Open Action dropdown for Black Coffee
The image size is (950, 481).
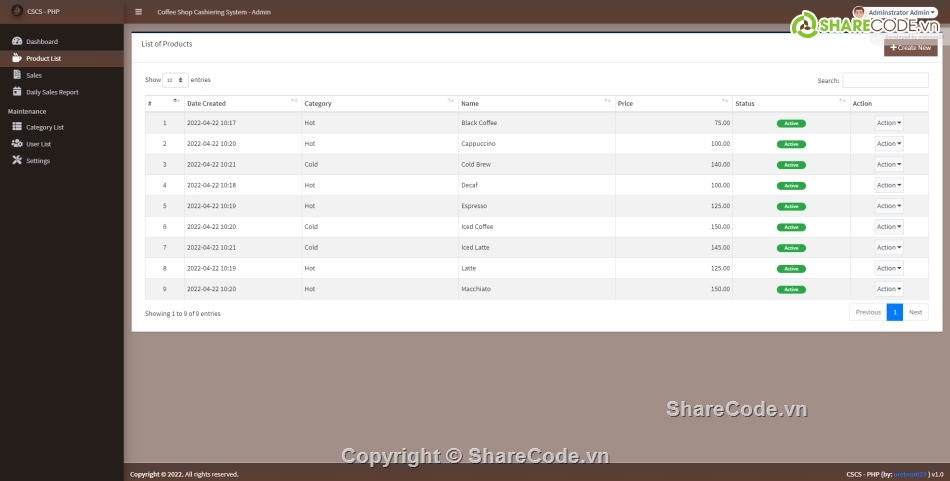pyautogui.click(x=888, y=123)
